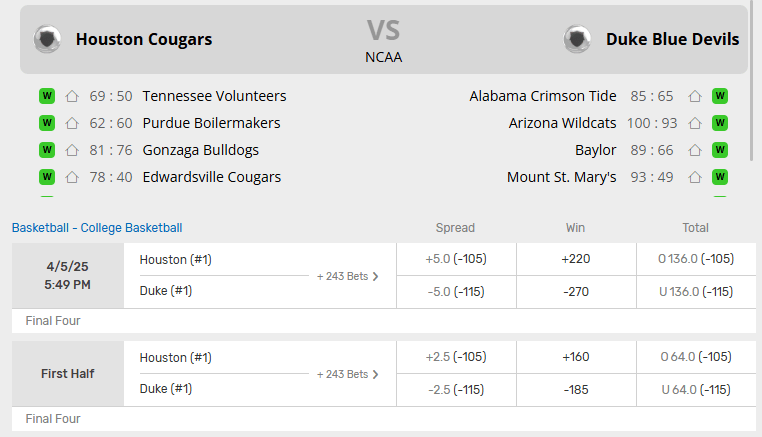Click the home icon beside Arizona Wildcats score
This screenshot has height=437, width=762.
[695, 124]
